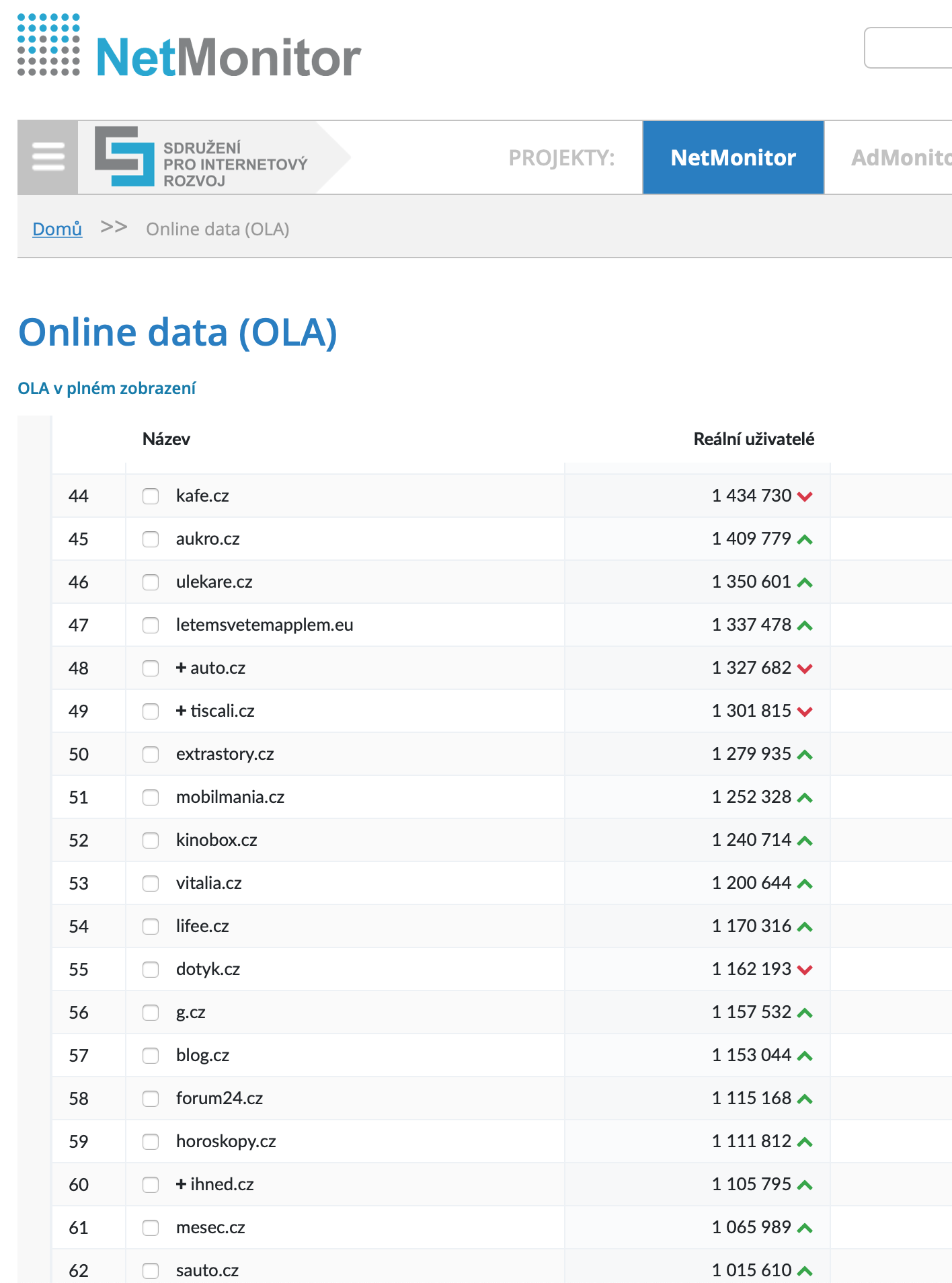Click the red down arrow for tiscali.cz
The width and height of the screenshot is (952, 1283).
805,711
